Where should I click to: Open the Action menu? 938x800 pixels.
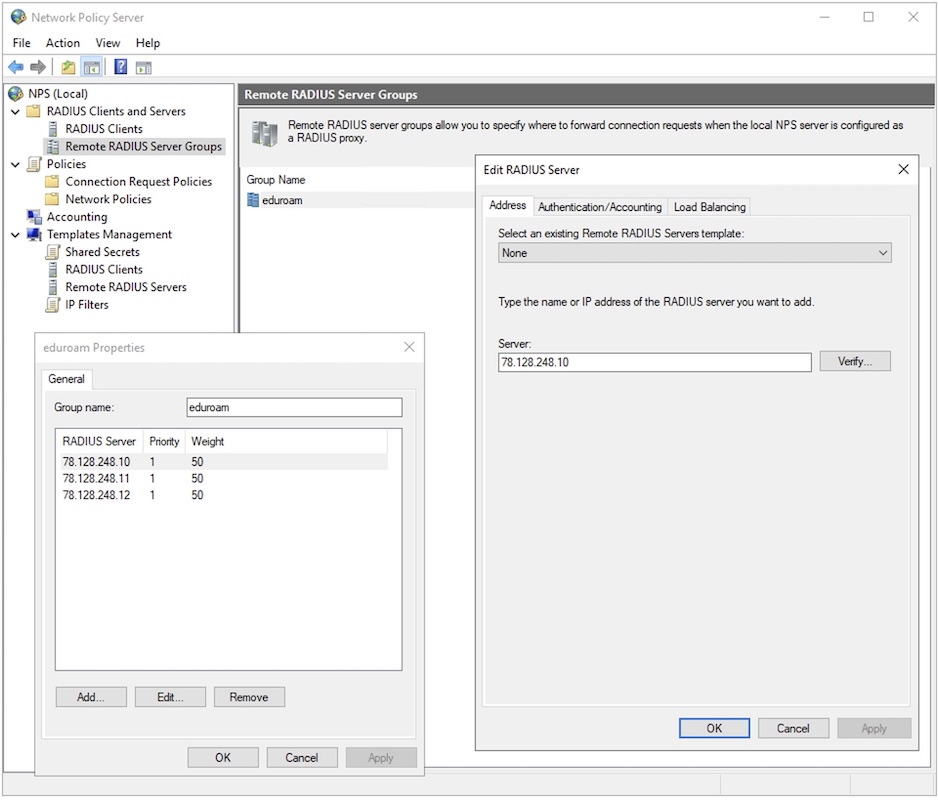[x=63, y=43]
